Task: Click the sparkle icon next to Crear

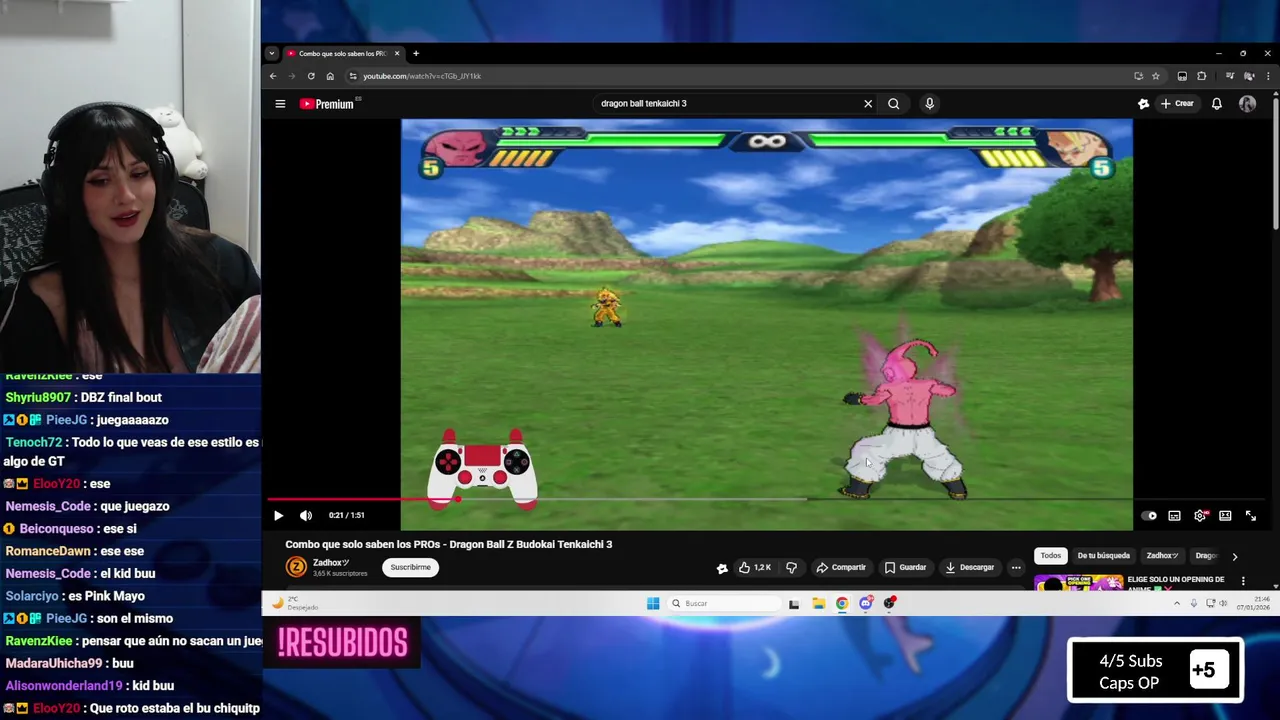Action: click(x=1143, y=103)
